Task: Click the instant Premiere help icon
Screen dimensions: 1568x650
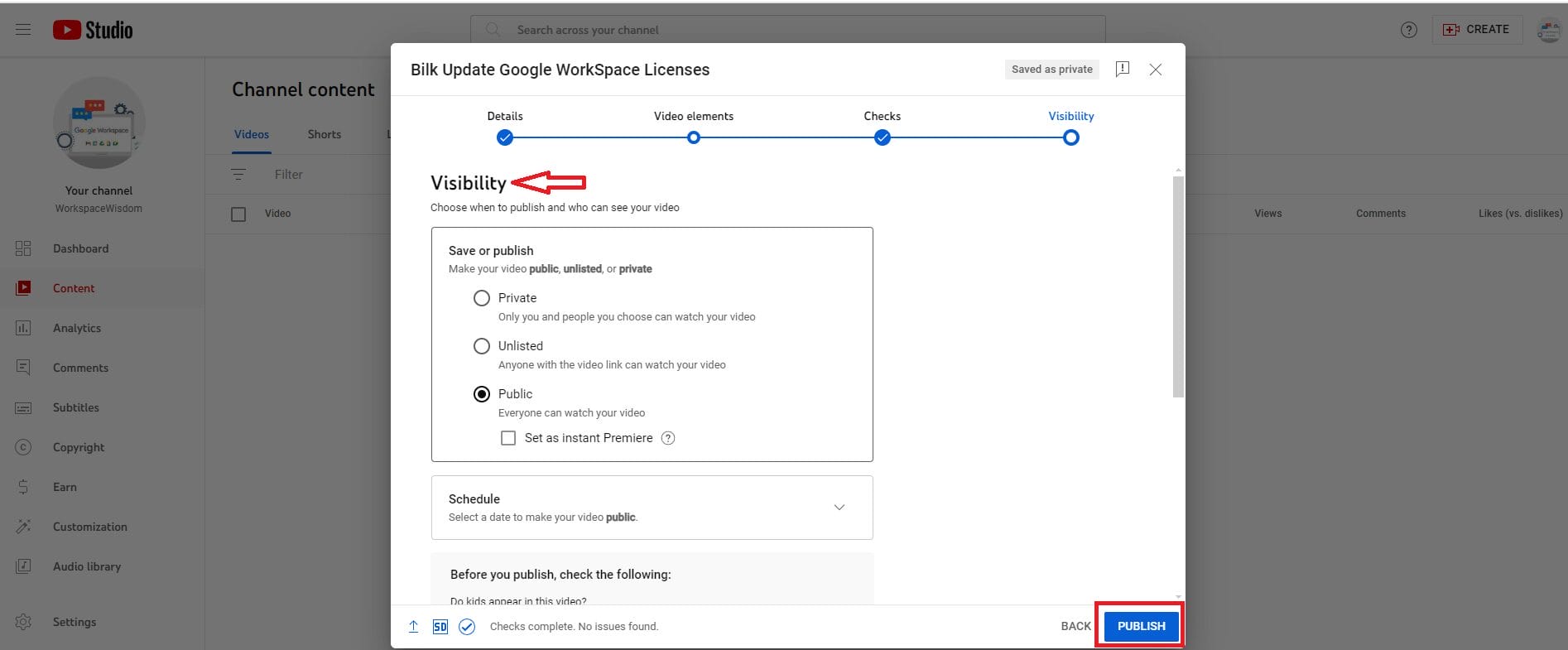Action: point(668,438)
